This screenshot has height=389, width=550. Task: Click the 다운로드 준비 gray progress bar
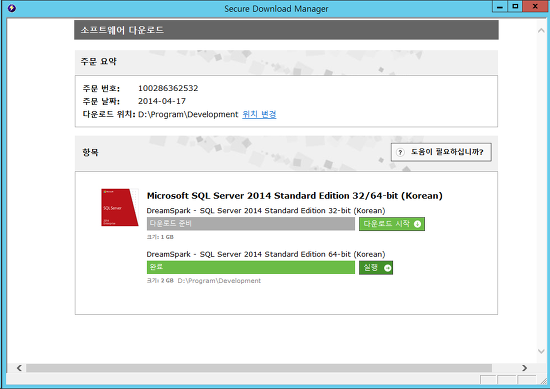[251, 224]
